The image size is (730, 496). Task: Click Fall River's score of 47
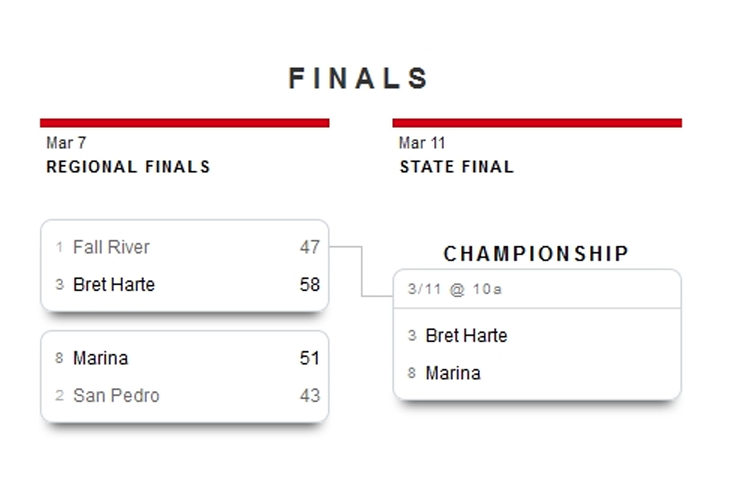point(309,247)
